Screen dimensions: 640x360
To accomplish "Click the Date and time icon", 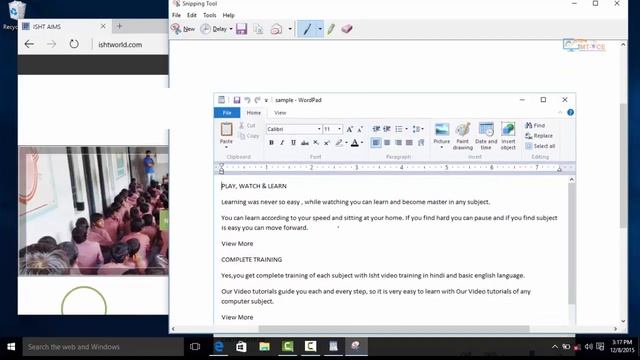I will pyautogui.click(x=486, y=130).
